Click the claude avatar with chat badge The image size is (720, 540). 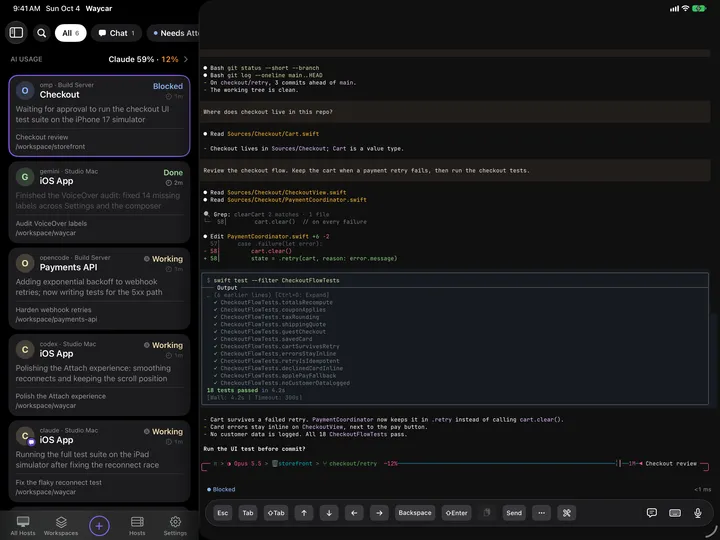pos(25,436)
